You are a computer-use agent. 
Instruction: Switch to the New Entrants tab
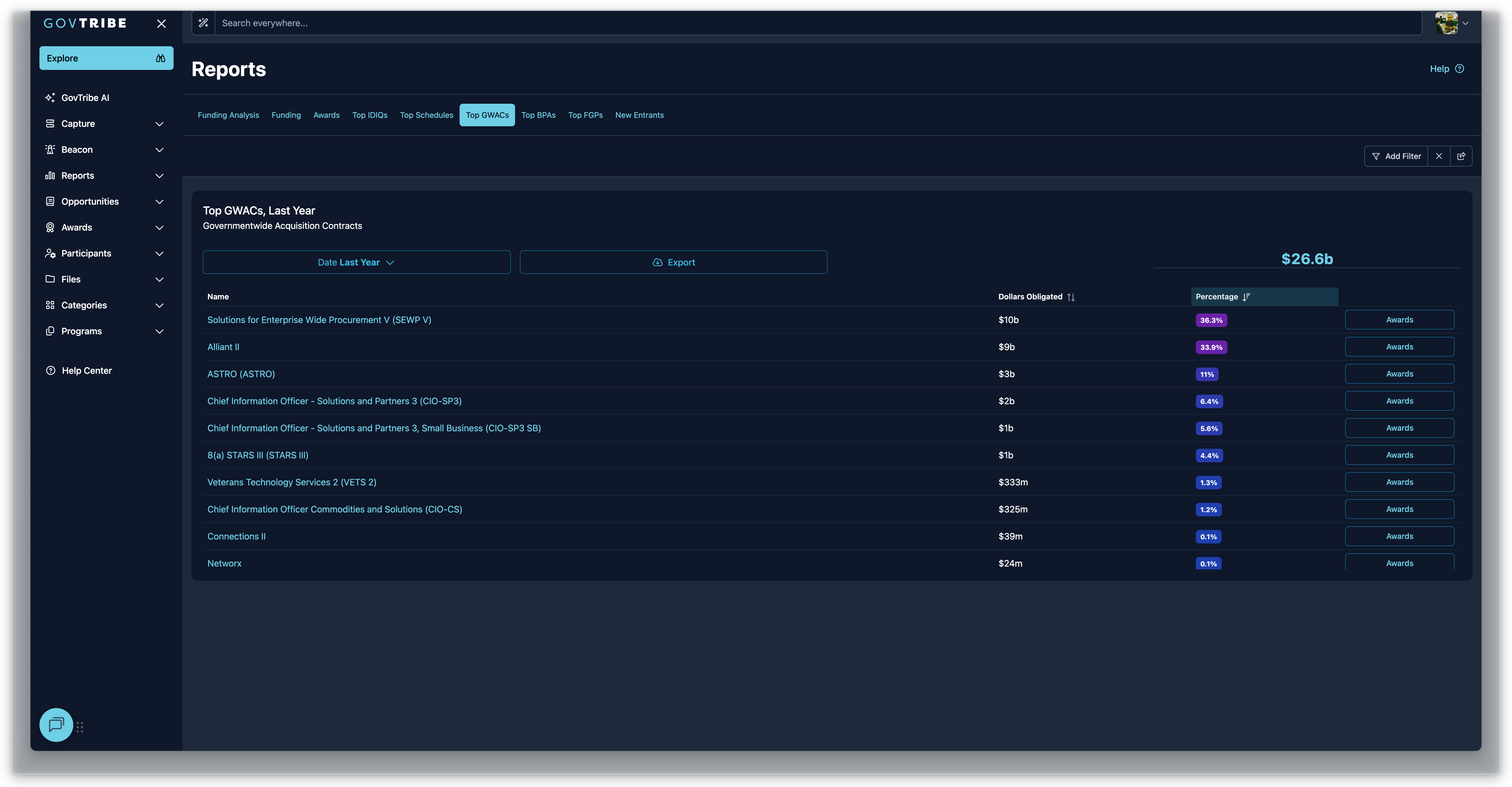pyautogui.click(x=639, y=115)
